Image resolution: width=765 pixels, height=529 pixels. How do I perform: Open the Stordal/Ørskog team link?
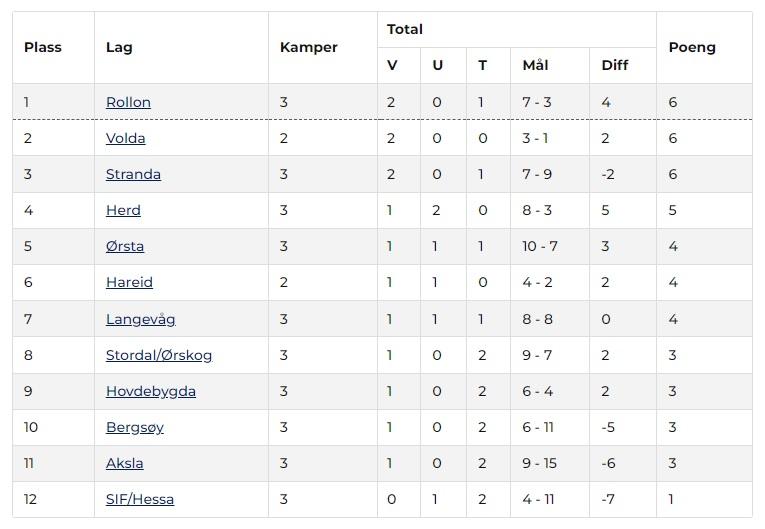159,355
